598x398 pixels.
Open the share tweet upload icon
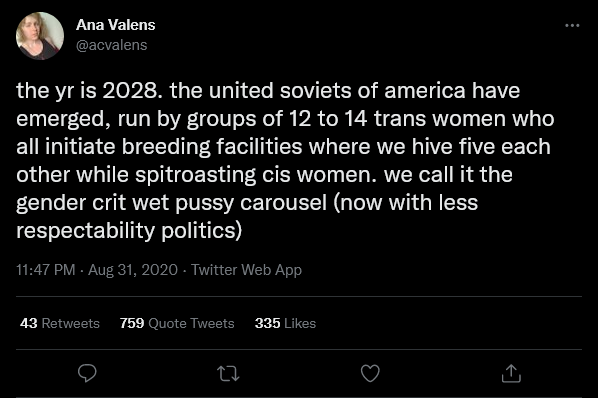click(511, 373)
